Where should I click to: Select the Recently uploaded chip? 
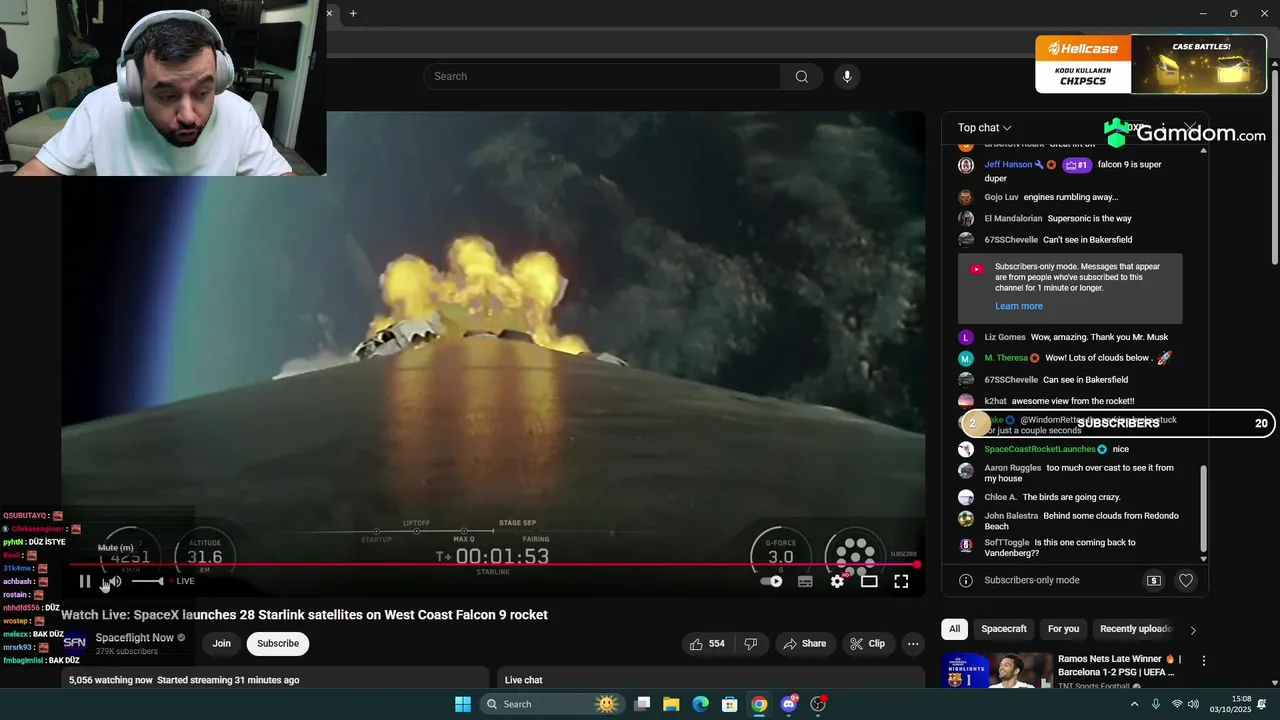pyautogui.click(x=1135, y=629)
